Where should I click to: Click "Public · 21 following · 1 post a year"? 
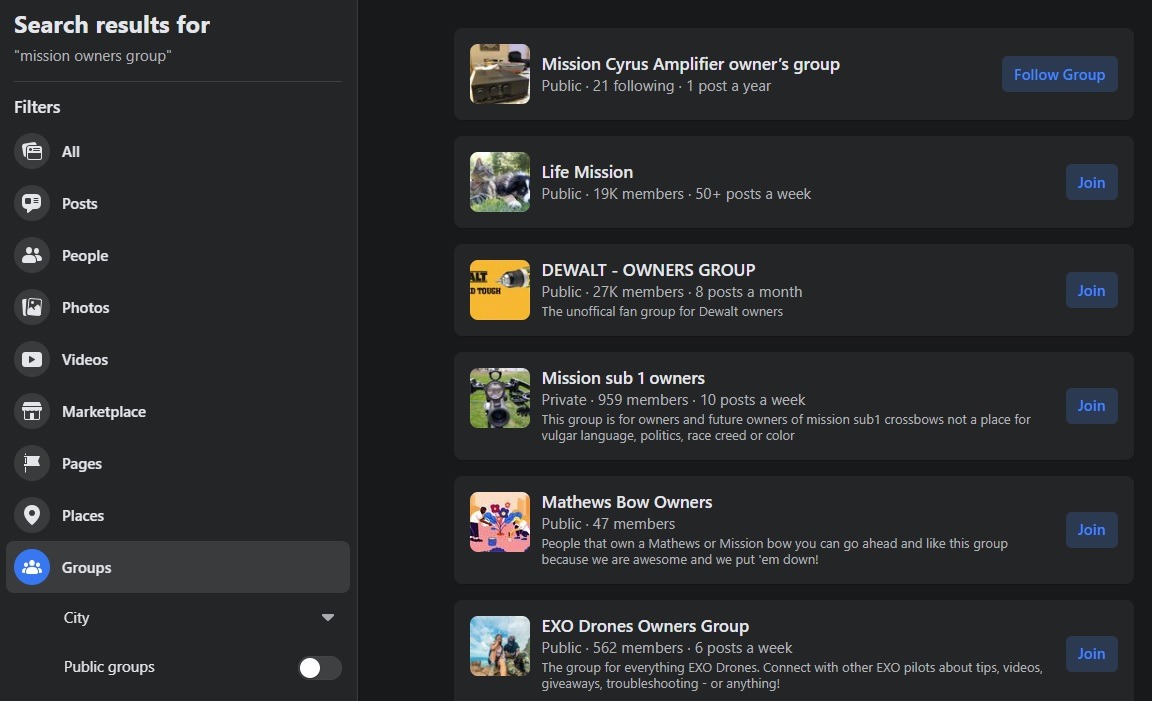[656, 86]
